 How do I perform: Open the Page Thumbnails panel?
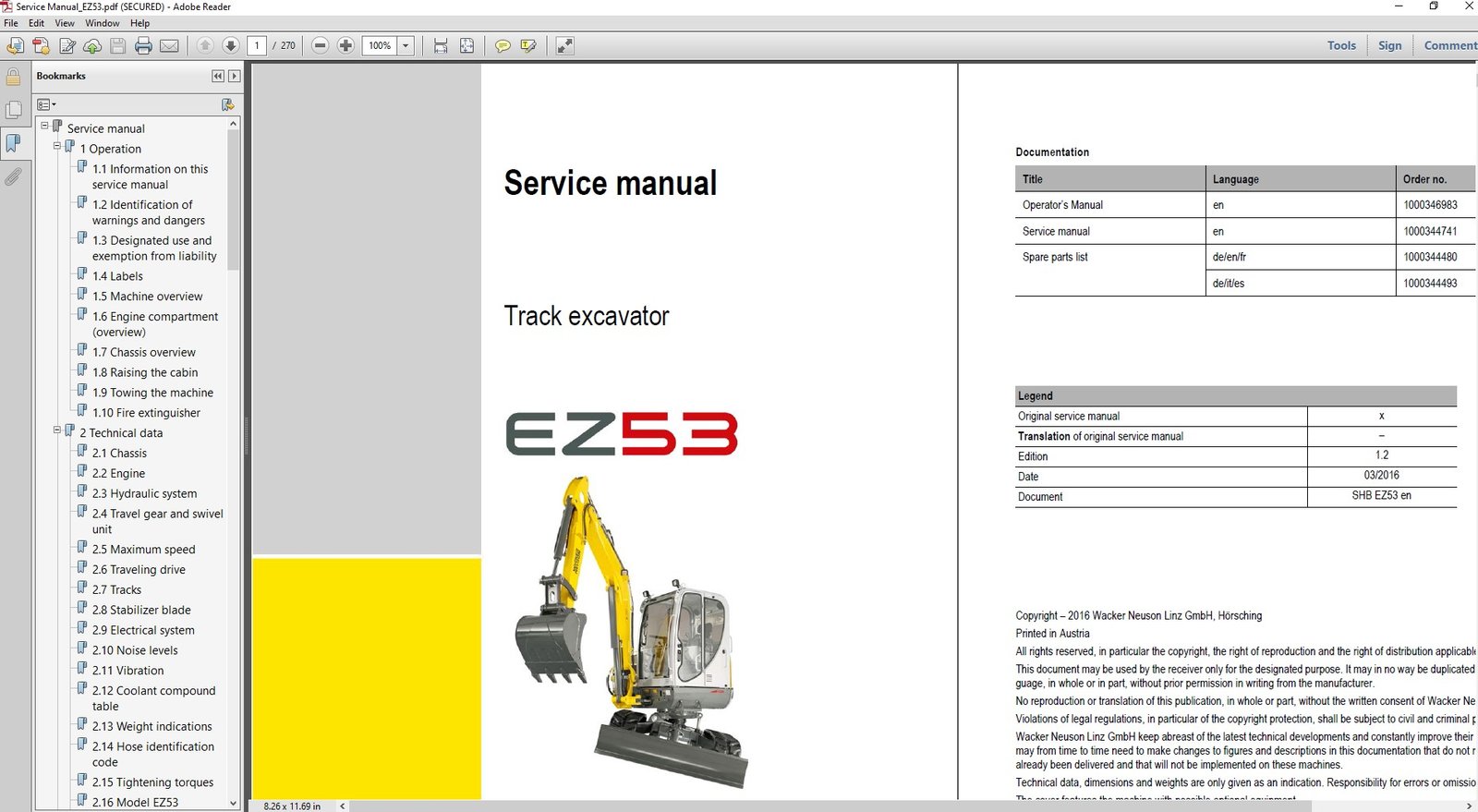(x=13, y=110)
